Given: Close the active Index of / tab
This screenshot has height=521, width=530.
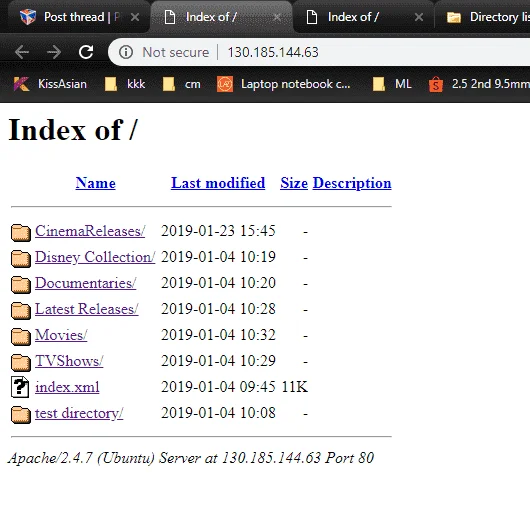Looking at the screenshot, I should (277, 17).
